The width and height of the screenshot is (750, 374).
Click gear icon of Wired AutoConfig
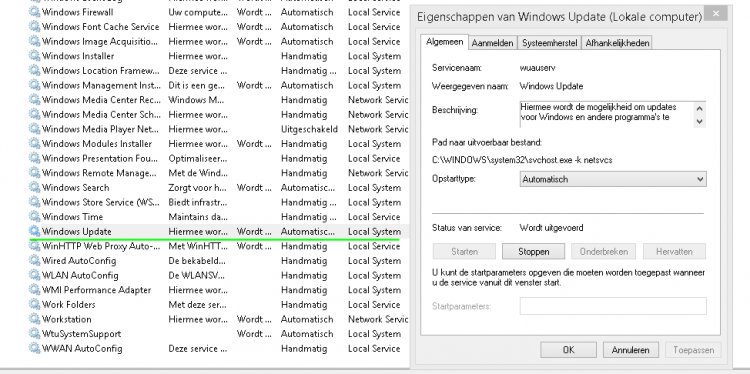(34, 261)
